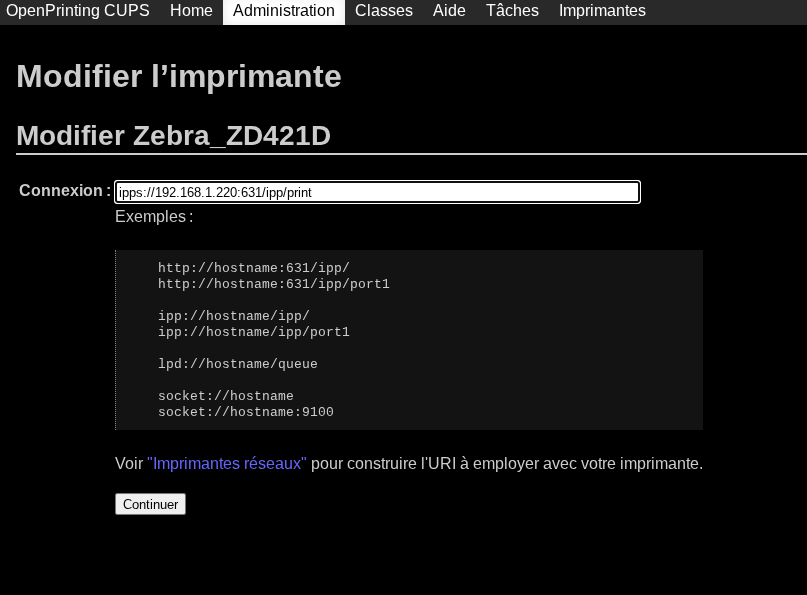This screenshot has width=807, height=595.
Task: Click the example http://hostname:631/ipp/port1
Action: pos(274,284)
